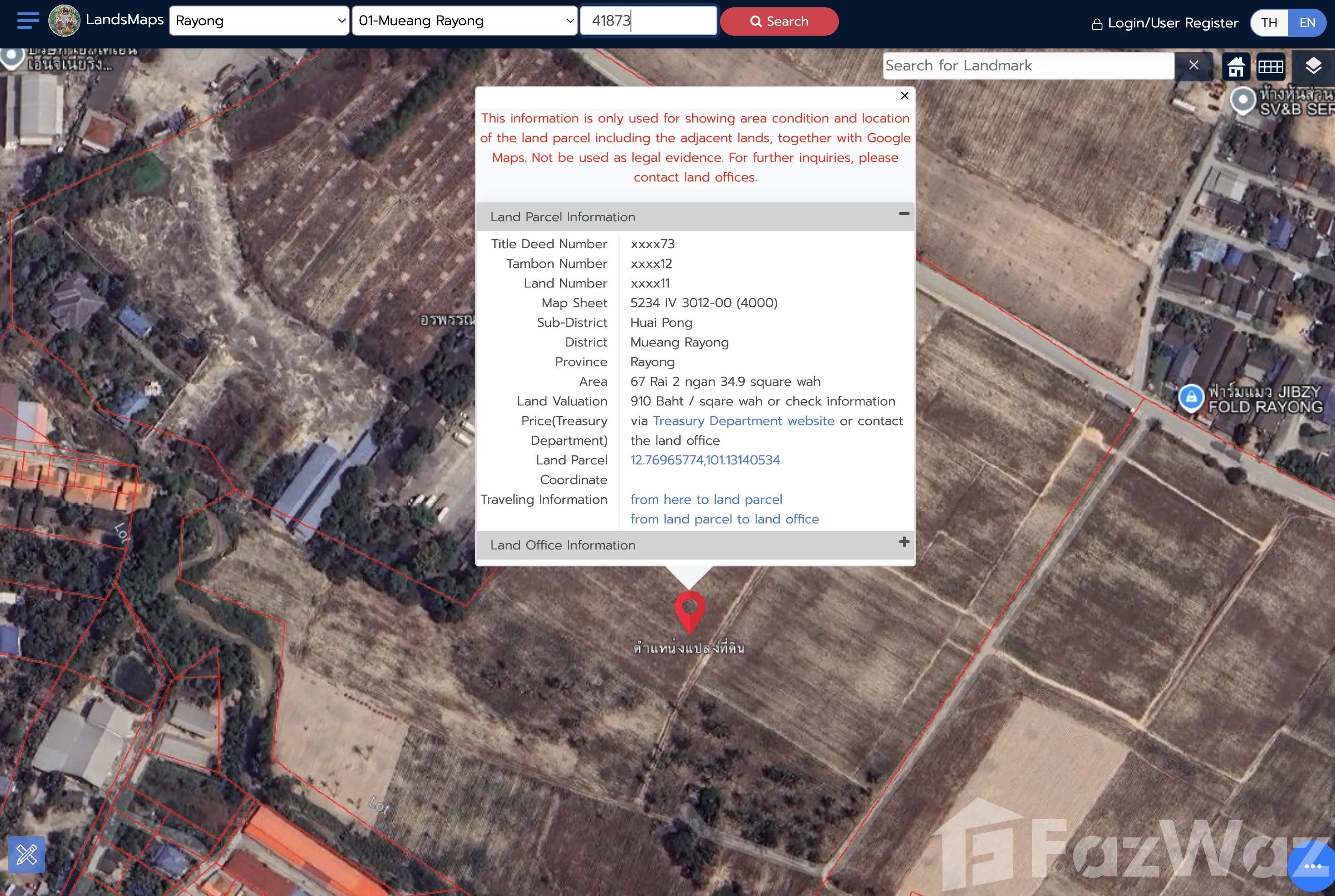This screenshot has width=1335, height=896.
Task: Click the LandsMaps logo emblem
Action: (x=64, y=21)
